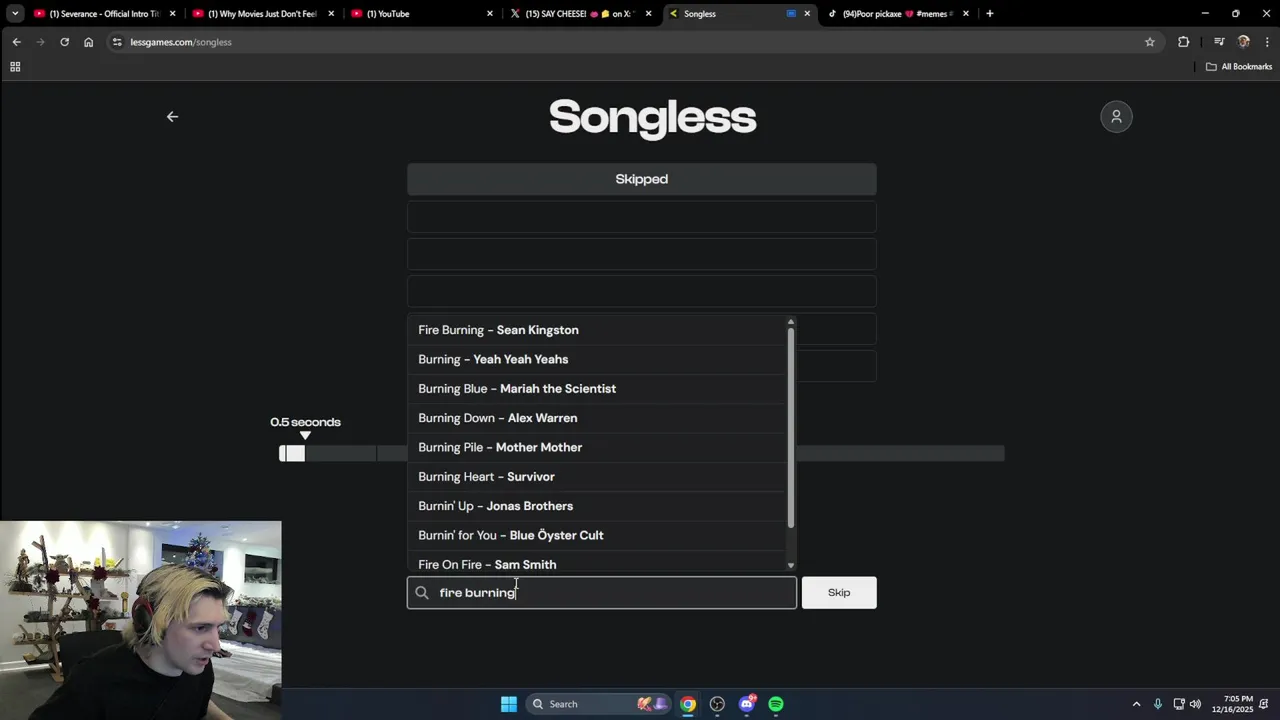1280x720 pixels.
Task: Close the Severance tab
Action: click(173, 14)
